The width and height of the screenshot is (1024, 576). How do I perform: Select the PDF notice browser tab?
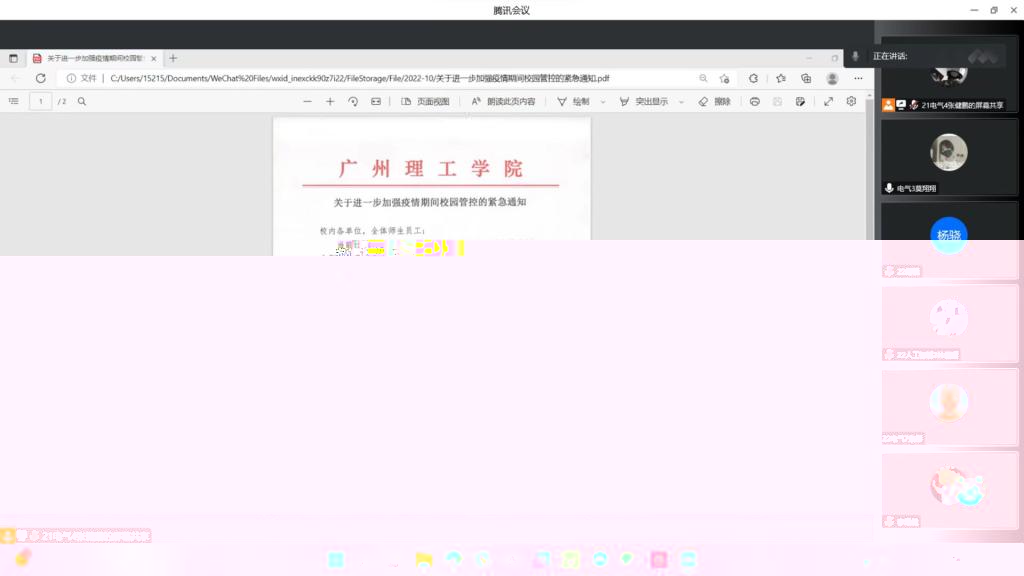click(x=95, y=58)
